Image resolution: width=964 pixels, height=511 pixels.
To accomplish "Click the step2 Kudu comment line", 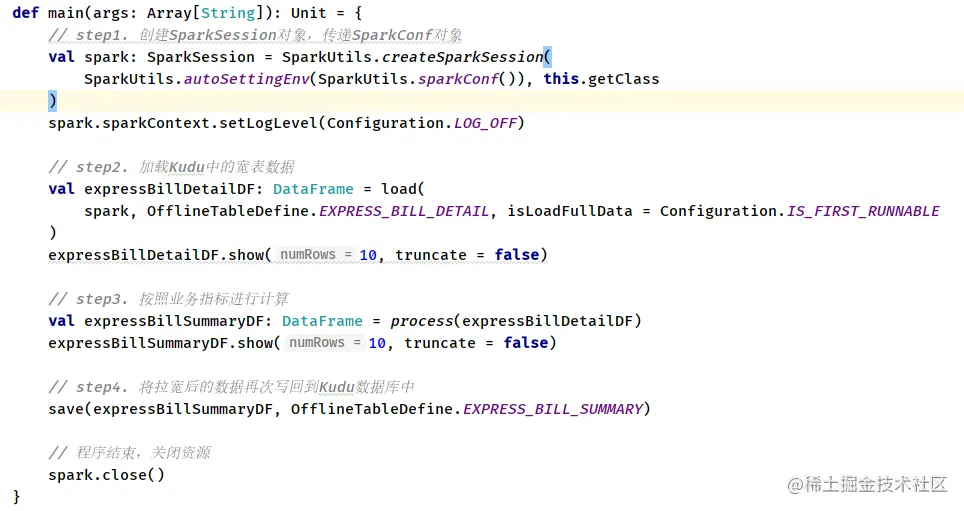I will click(x=171, y=167).
